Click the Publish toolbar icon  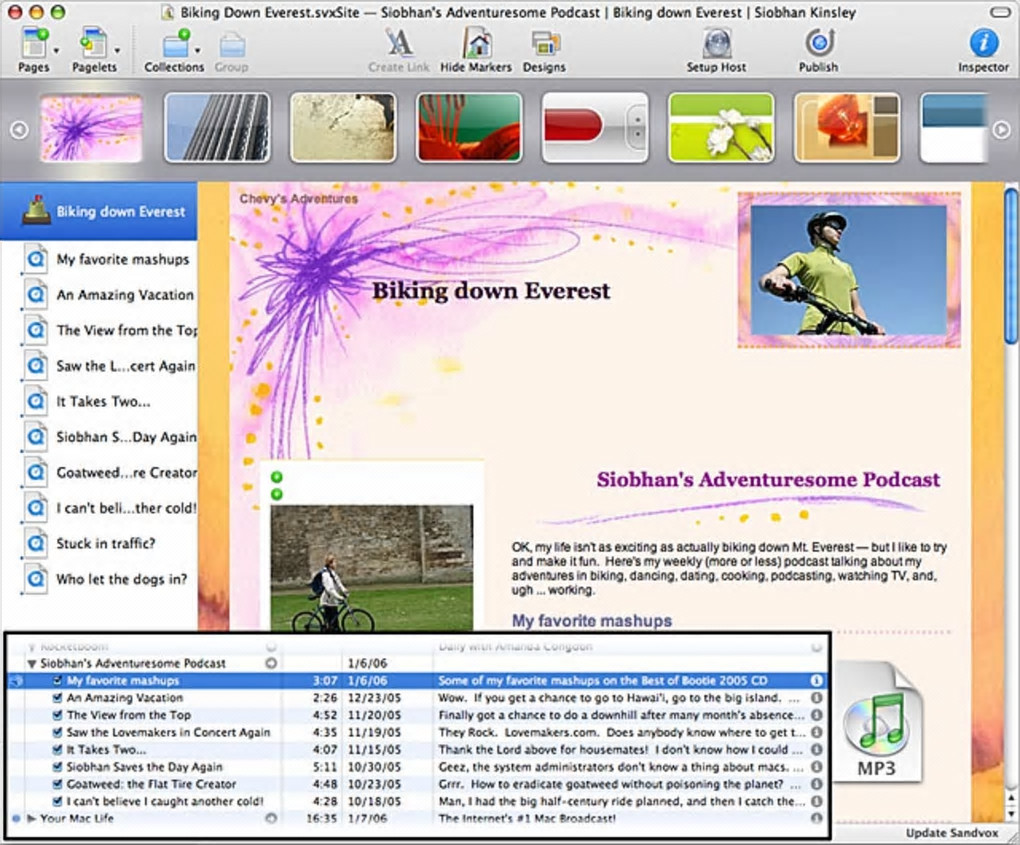pyautogui.click(x=818, y=50)
